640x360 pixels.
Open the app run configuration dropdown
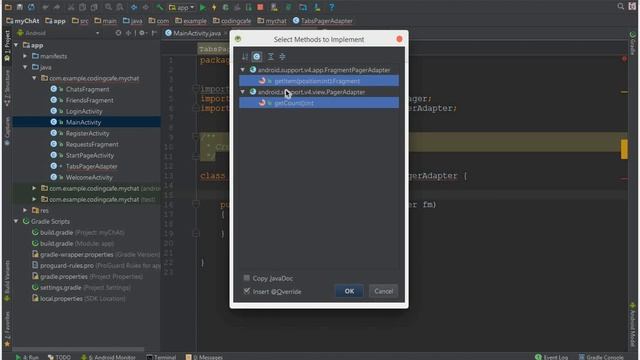point(182,7)
